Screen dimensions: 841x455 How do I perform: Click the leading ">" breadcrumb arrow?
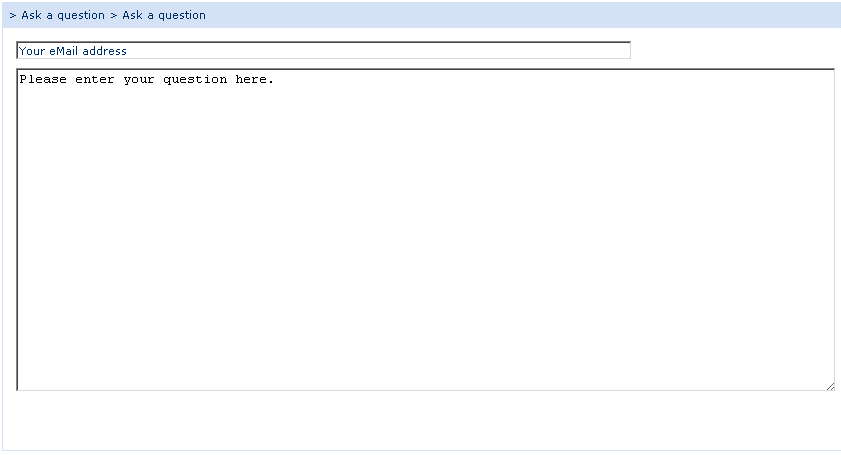click(12, 15)
